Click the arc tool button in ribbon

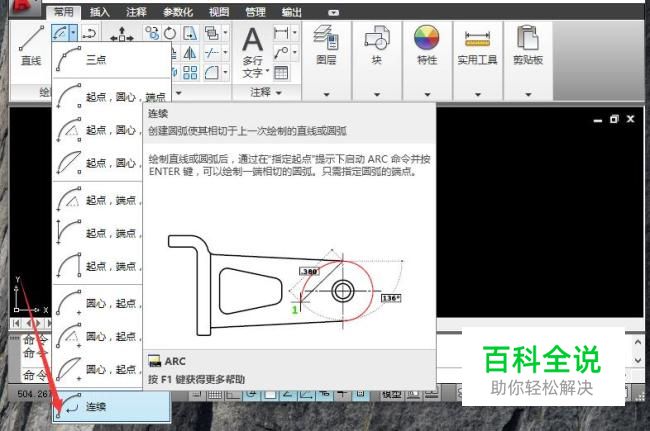(60, 32)
